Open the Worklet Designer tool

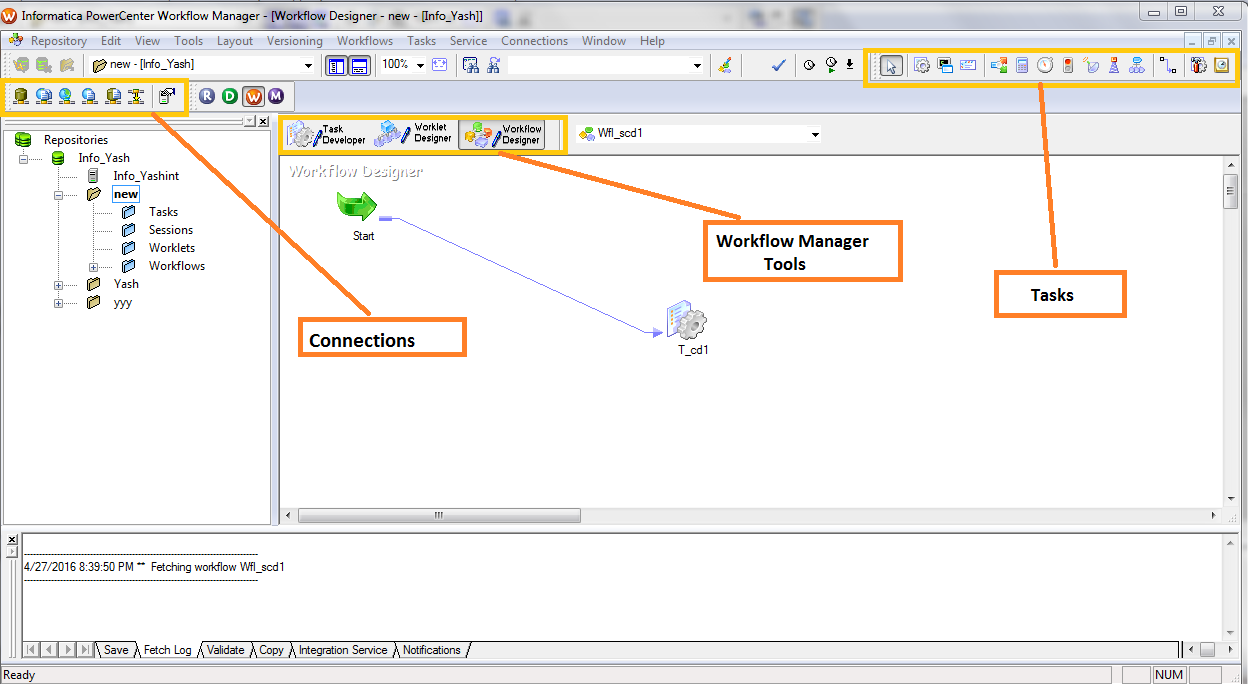tap(414, 134)
